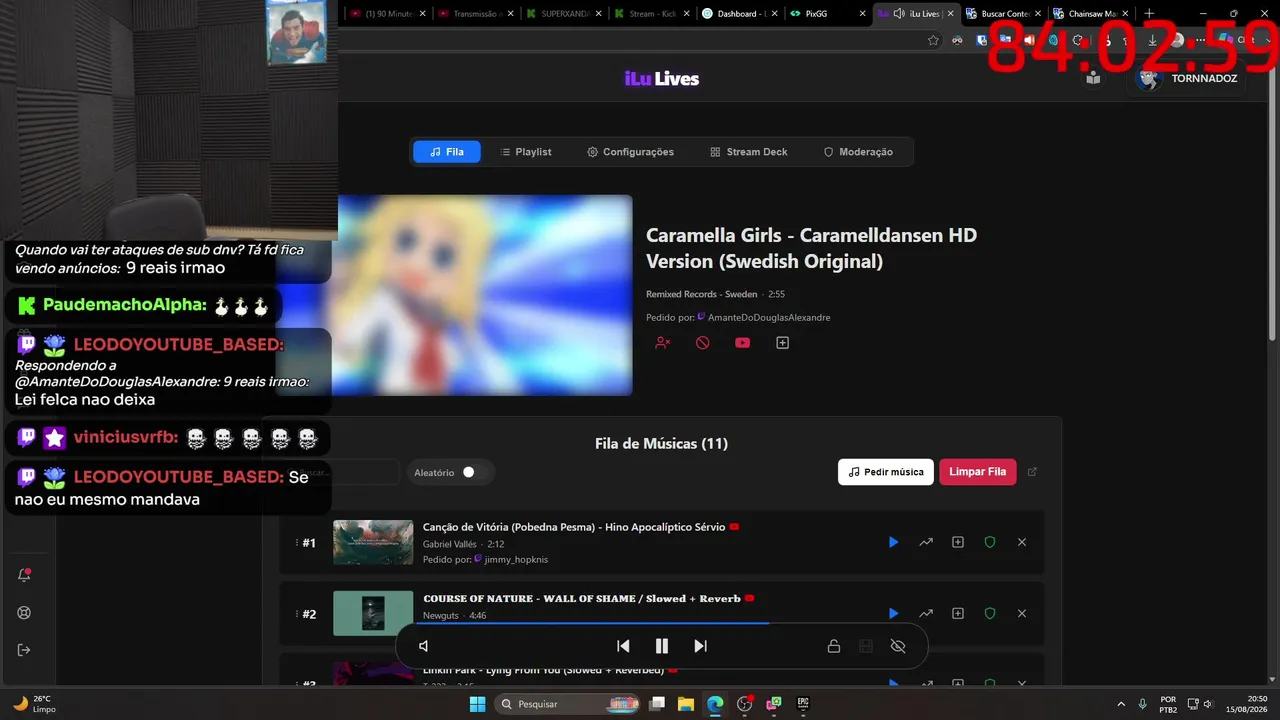
Task: Open a new browser tab
Action: pyautogui.click(x=1149, y=14)
